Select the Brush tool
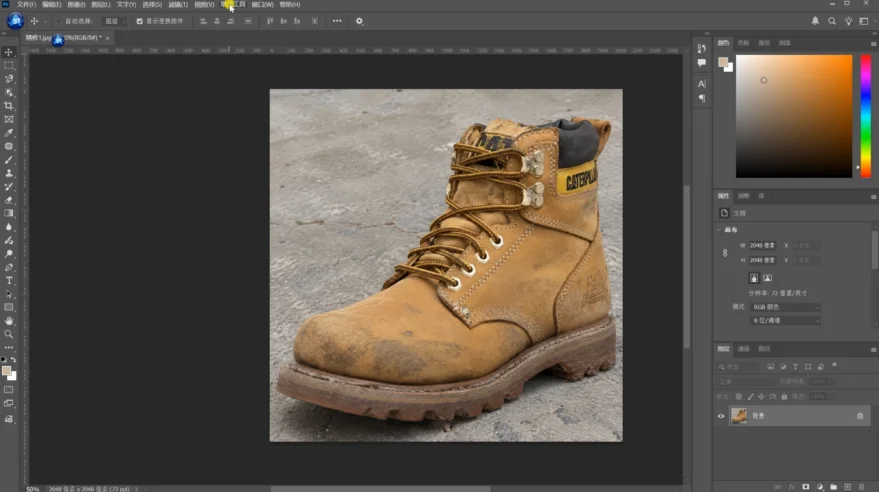 pyautogui.click(x=9, y=160)
